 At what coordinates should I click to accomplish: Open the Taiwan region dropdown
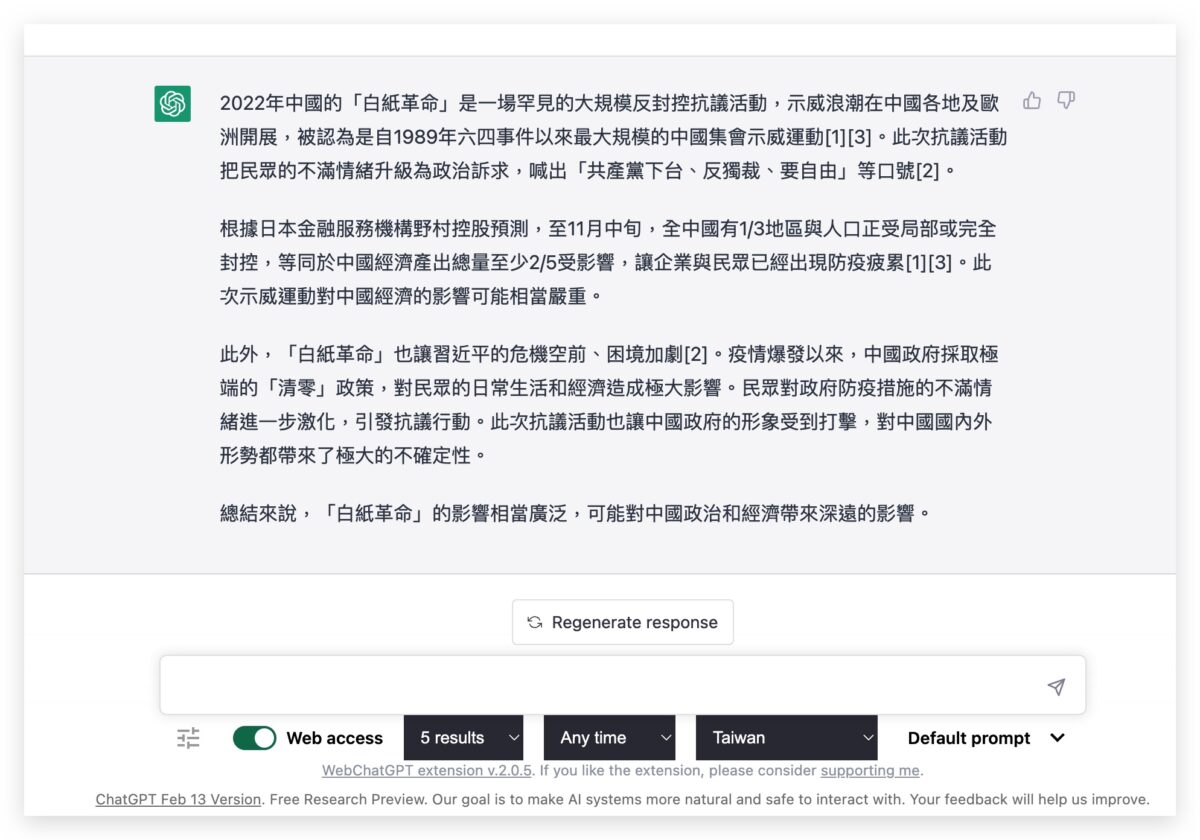[787, 738]
